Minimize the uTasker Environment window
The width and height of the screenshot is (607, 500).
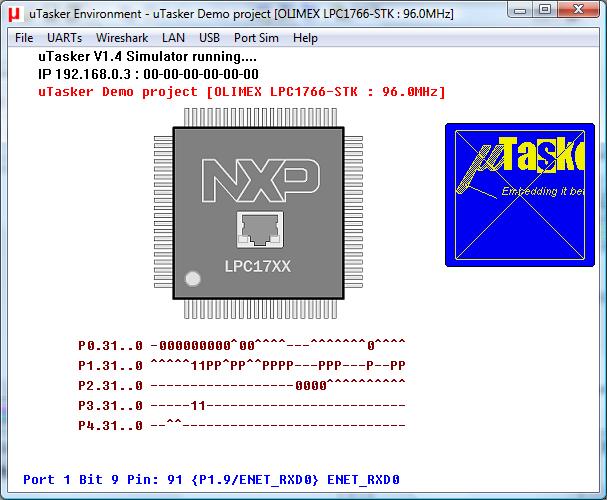(x=520, y=9)
